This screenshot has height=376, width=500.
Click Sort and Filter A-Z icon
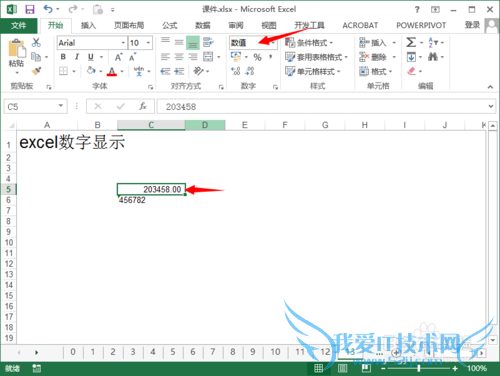pos(433,42)
